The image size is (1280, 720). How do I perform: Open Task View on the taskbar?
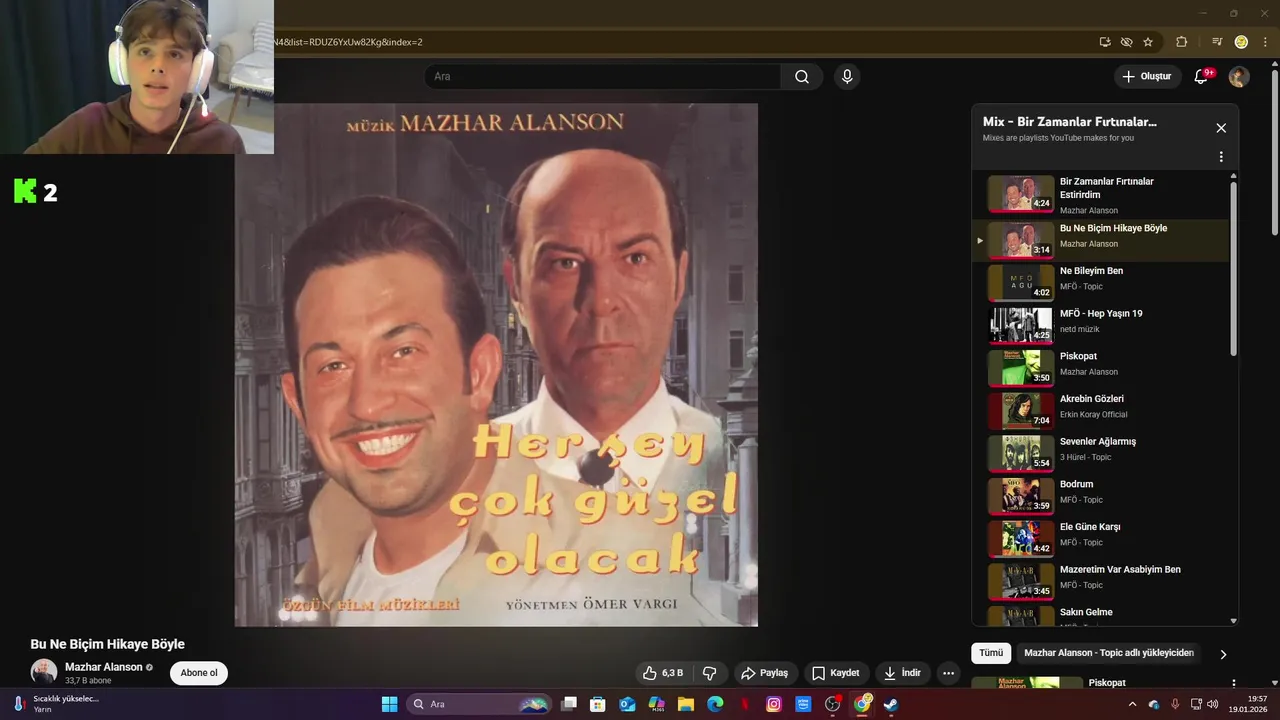(569, 704)
